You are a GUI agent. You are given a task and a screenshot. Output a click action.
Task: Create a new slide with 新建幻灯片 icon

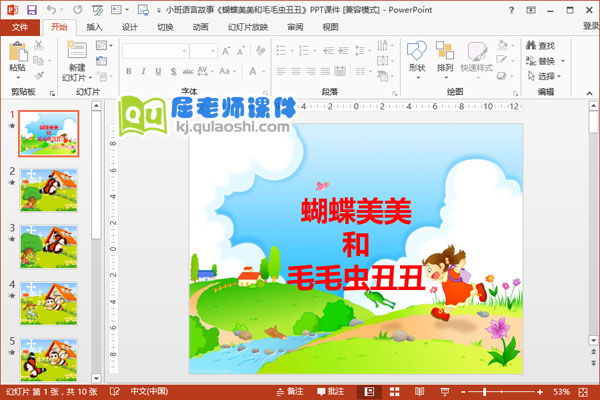(x=77, y=50)
